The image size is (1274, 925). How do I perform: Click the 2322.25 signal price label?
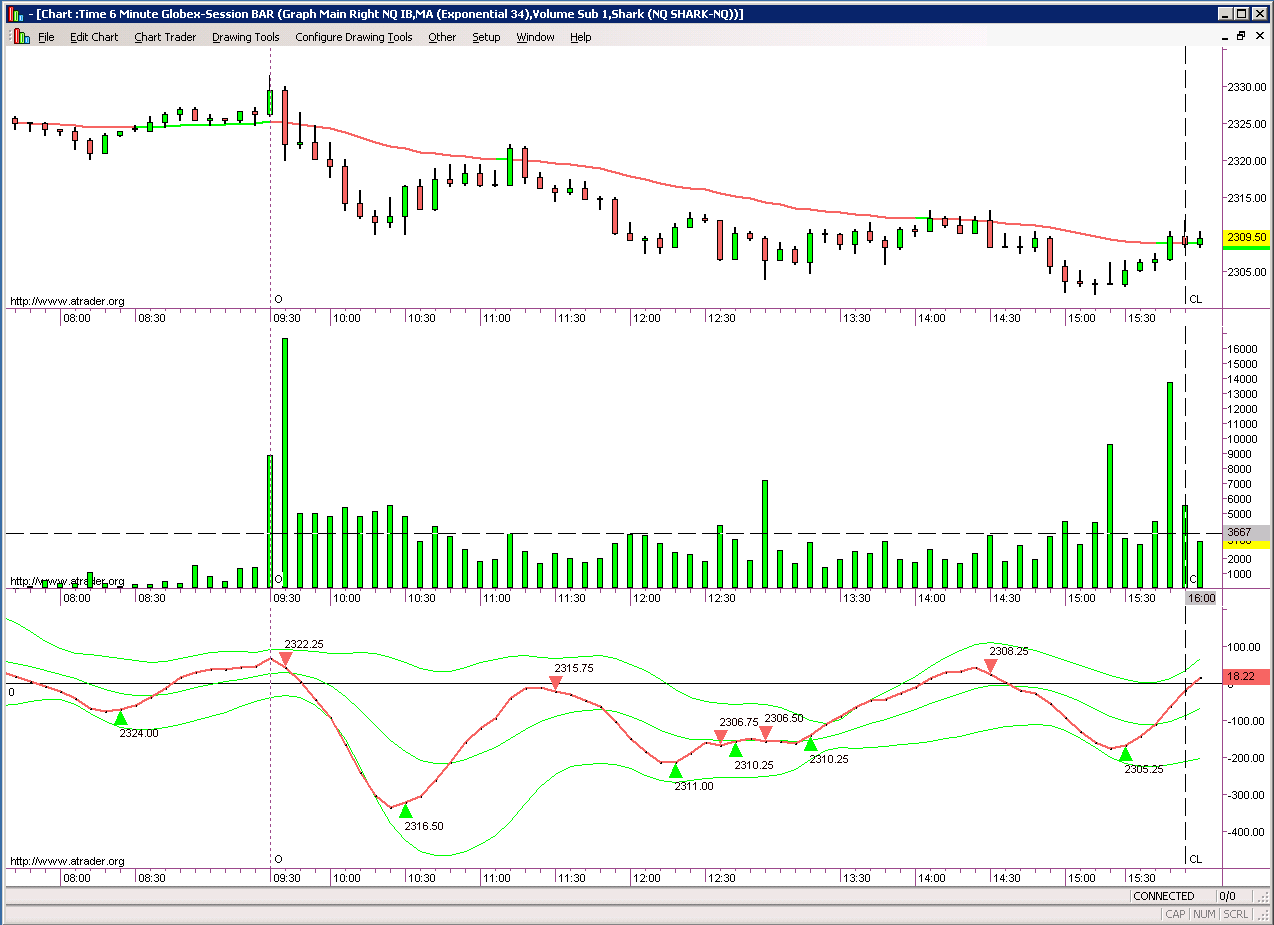coord(304,644)
